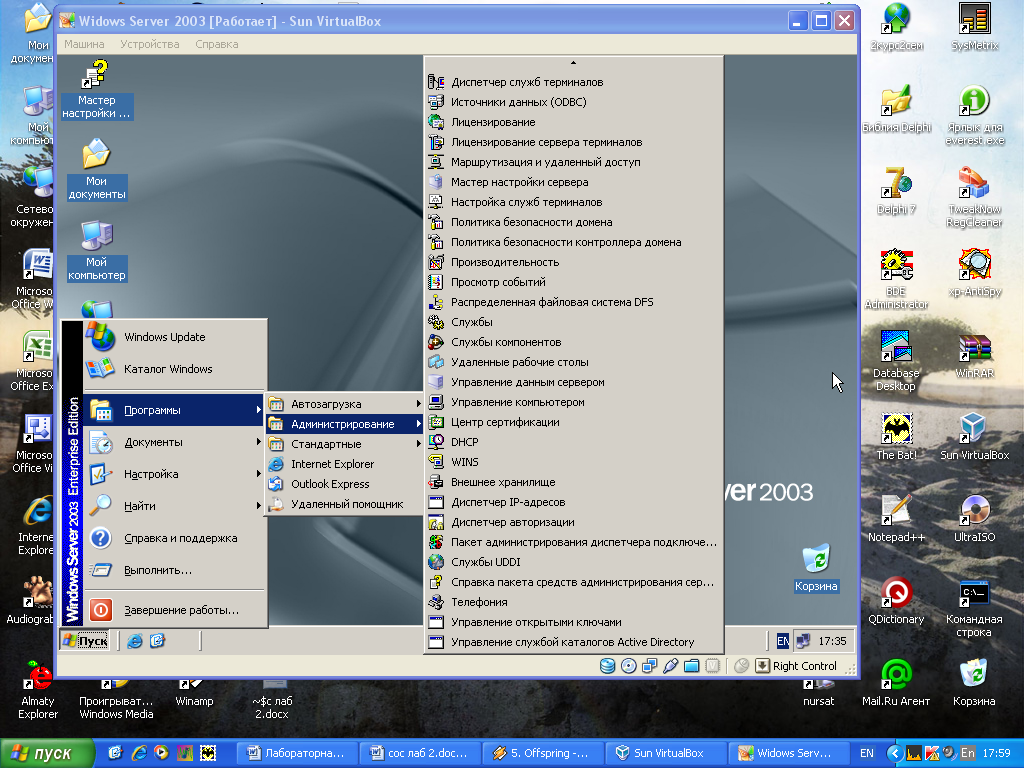Open Управление службой каталогов Active Directory
The height and width of the screenshot is (768, 1024).
573,642
